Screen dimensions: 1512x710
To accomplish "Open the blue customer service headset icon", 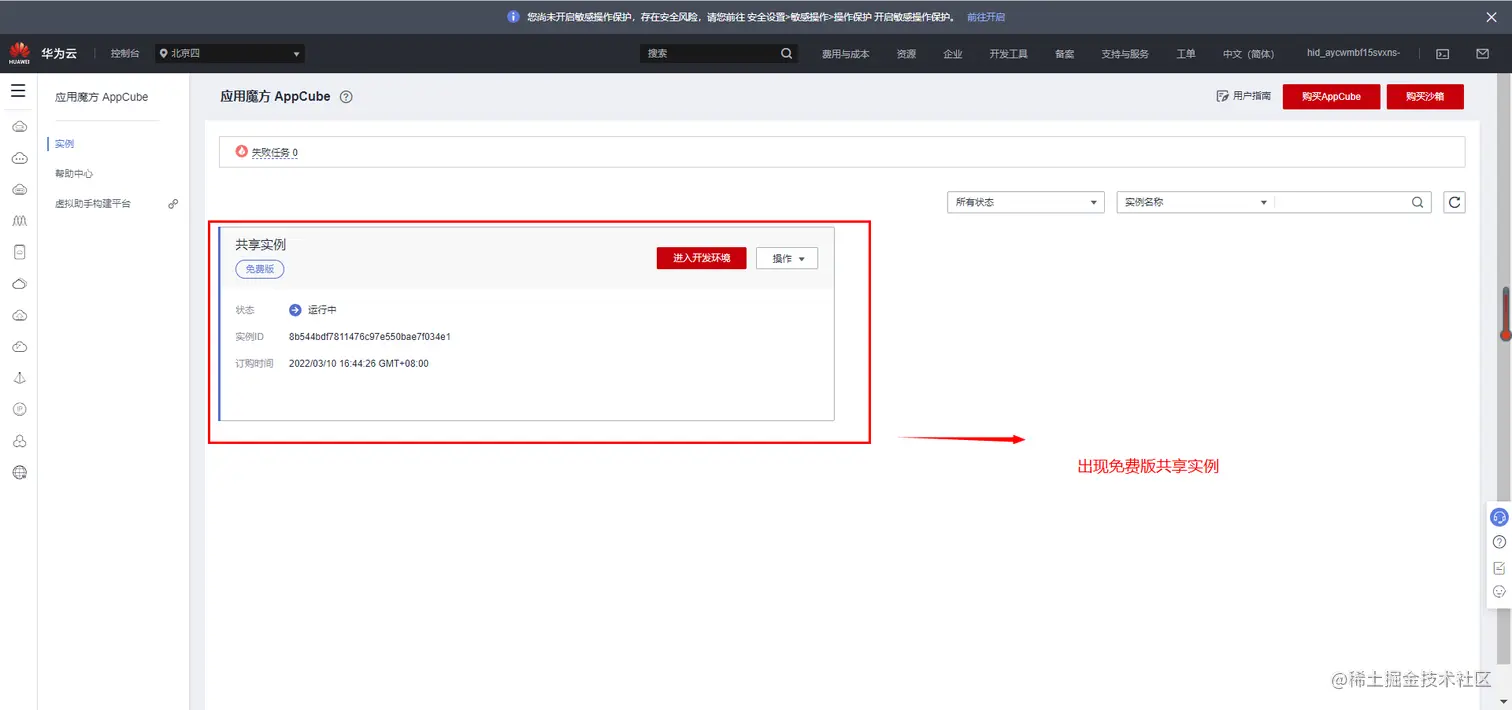I will [x=1498, y=517].
